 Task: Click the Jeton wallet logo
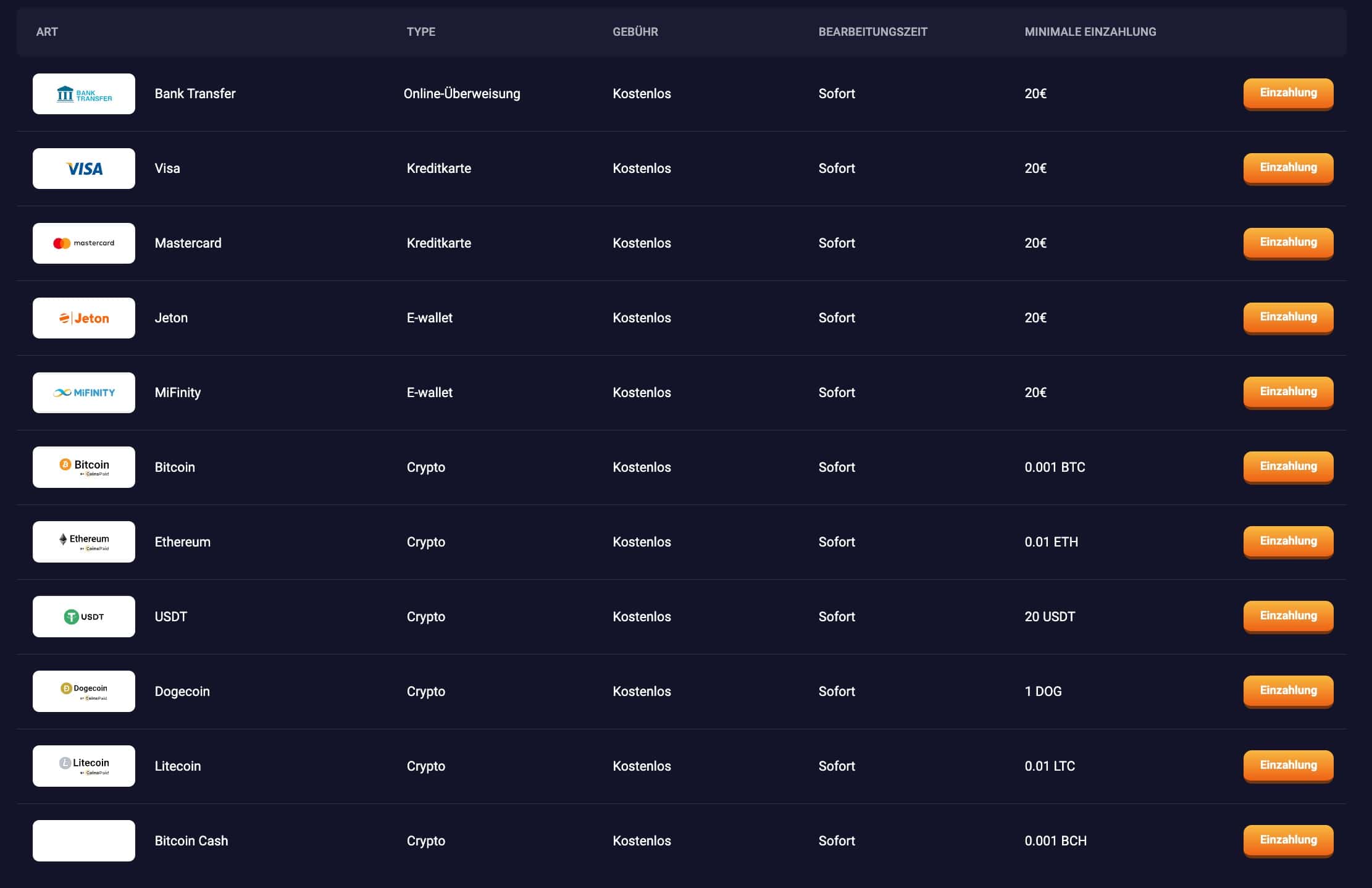(x=84, y=318)
